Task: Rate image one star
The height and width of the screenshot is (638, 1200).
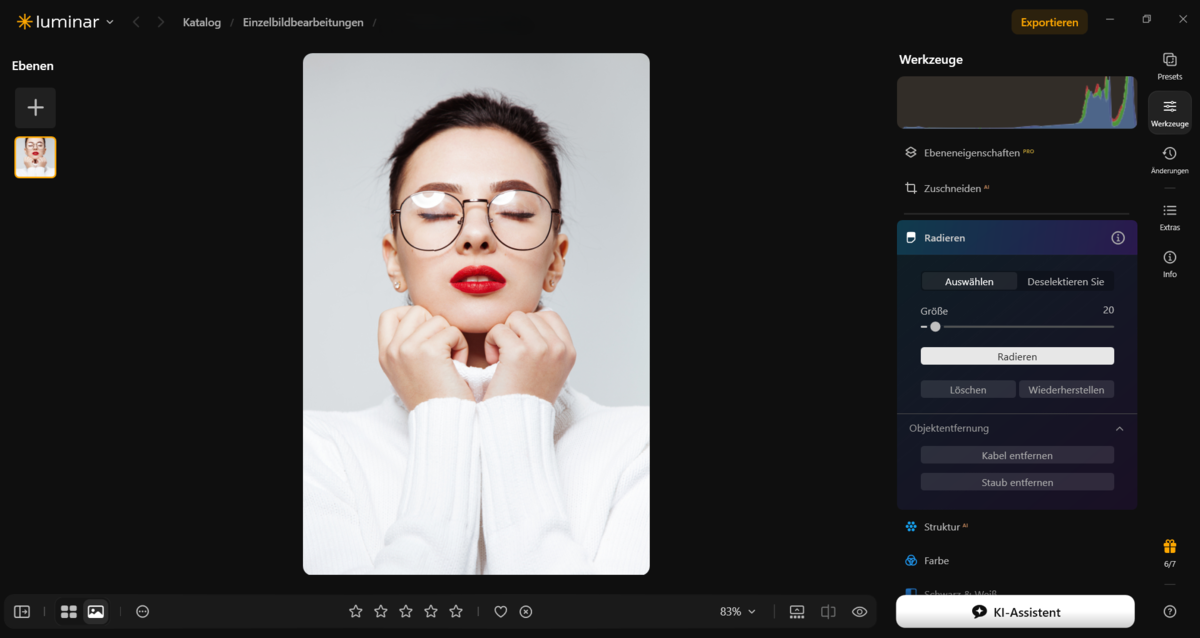Action: [356, 611]
